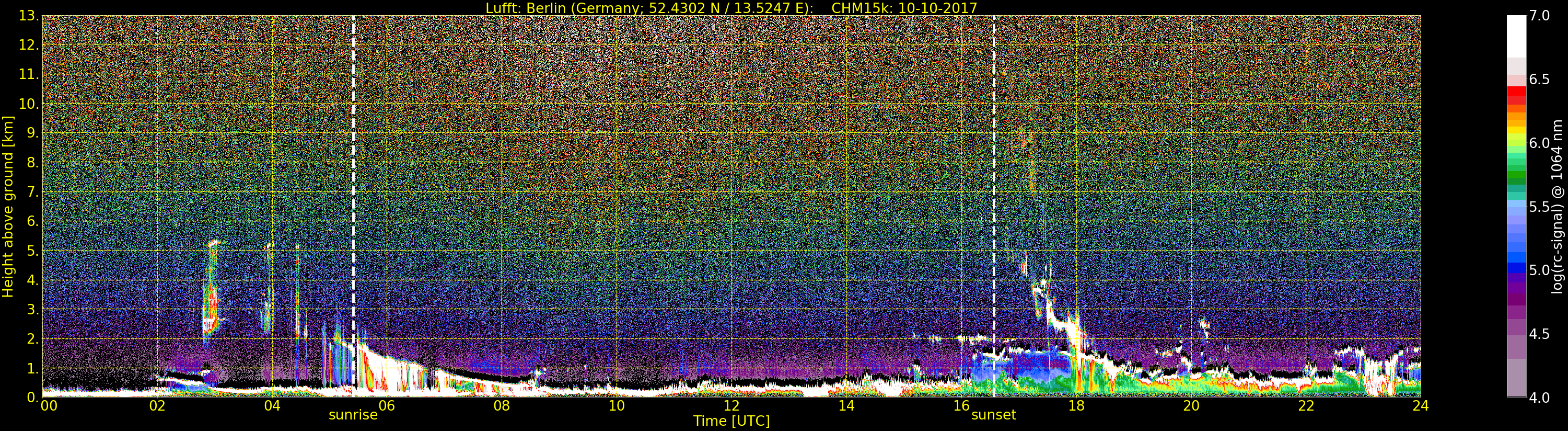The height and width of the screenshot is (431, 1568).
Task: Click the '06' time tick label
Action: tap(387, 406)
